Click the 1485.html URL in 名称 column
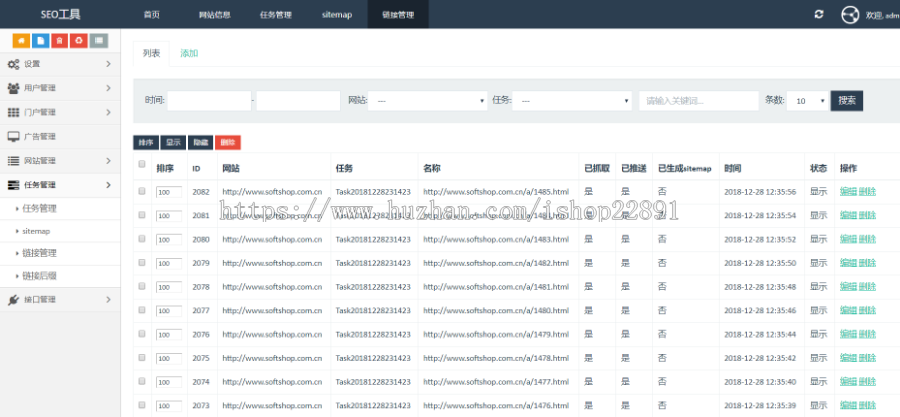The image size is (900, 417). pos(496,192)
